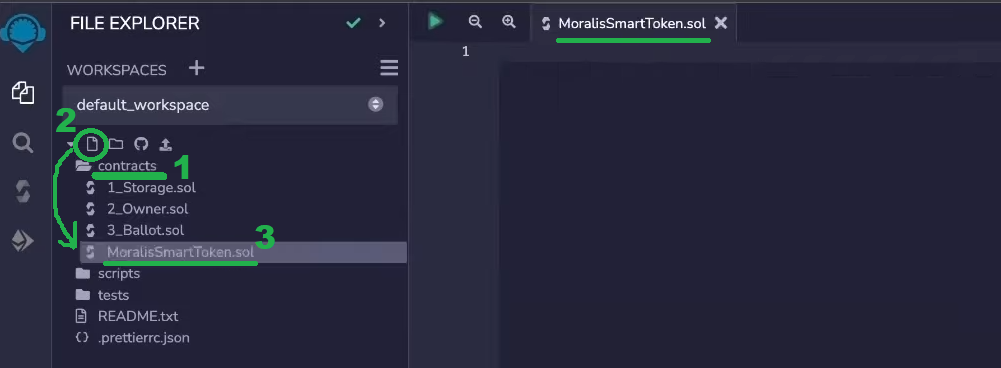Click the zoom in magnifier icon
This screenshot has width=1001, height=368.
(509, 21)
